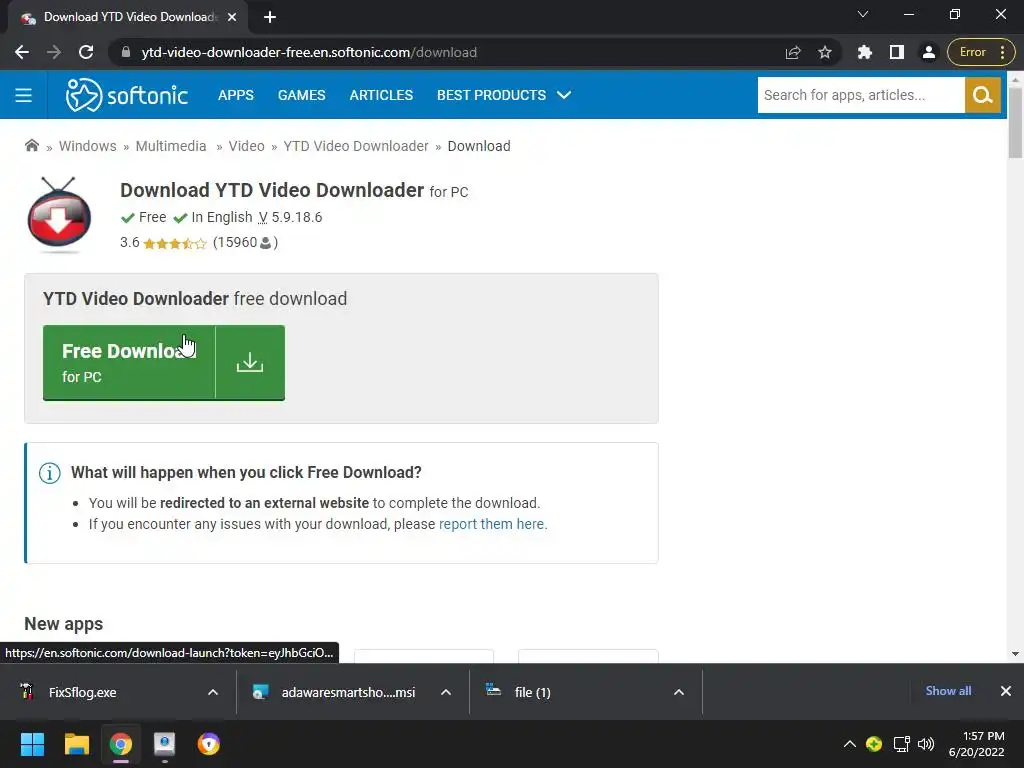The image size is (1024, 768).
Task: Go back with the browser back arrow
Action: click(22, 52)
